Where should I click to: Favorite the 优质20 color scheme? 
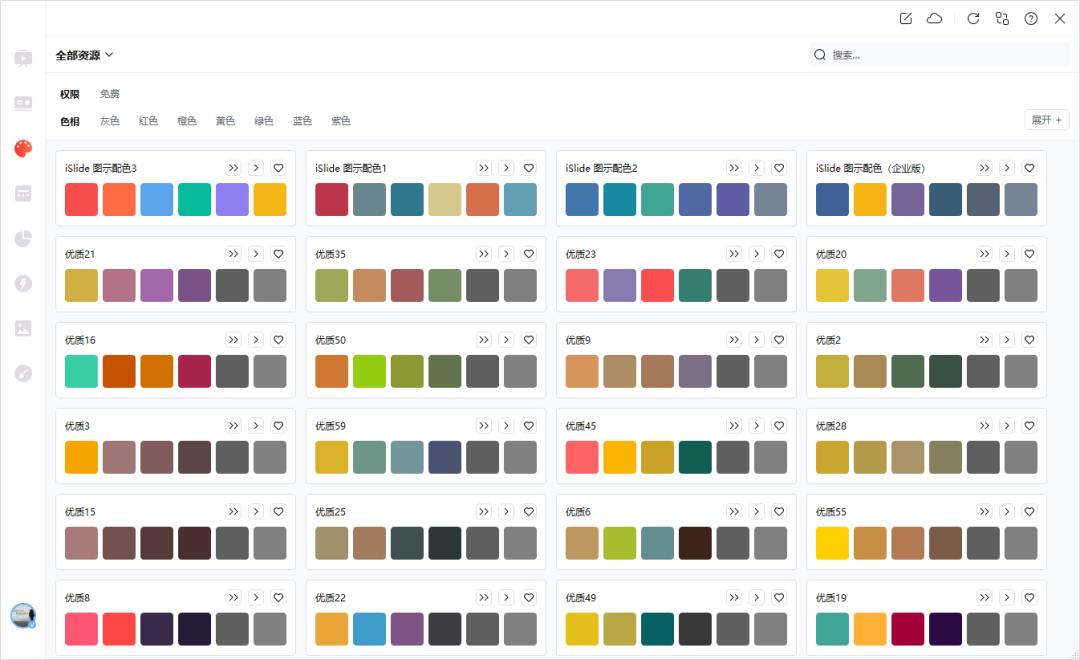[x=1029, y=254]
